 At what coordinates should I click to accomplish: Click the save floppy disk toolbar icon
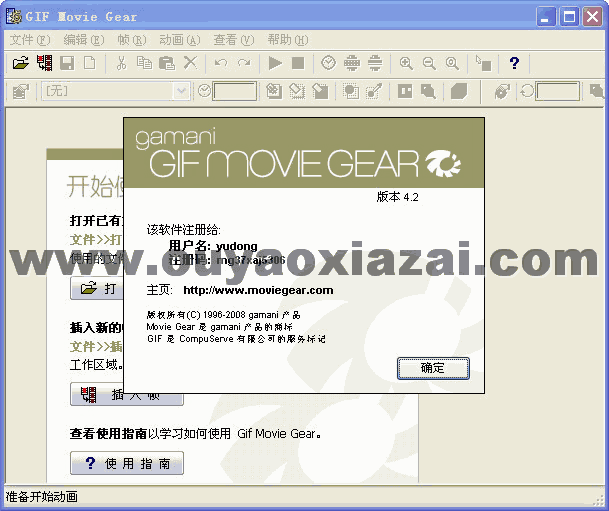point(67,63)
